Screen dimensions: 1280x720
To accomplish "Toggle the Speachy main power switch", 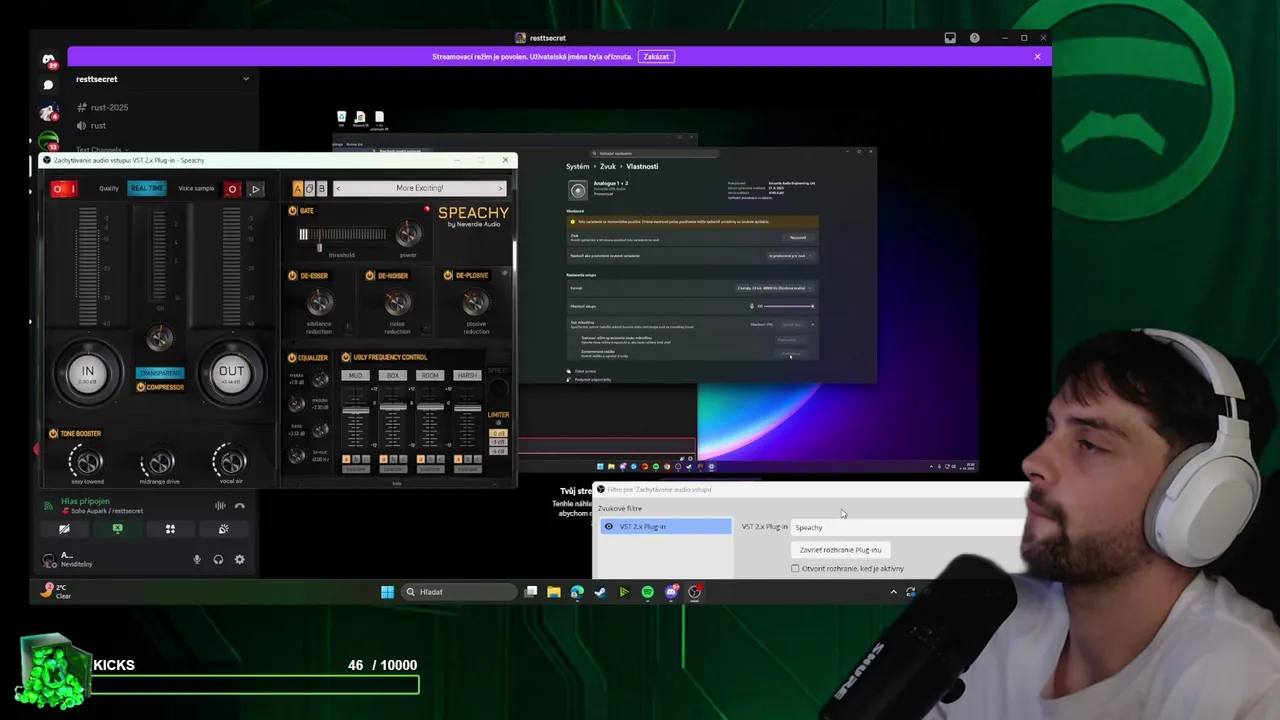I will coord(64,188).
